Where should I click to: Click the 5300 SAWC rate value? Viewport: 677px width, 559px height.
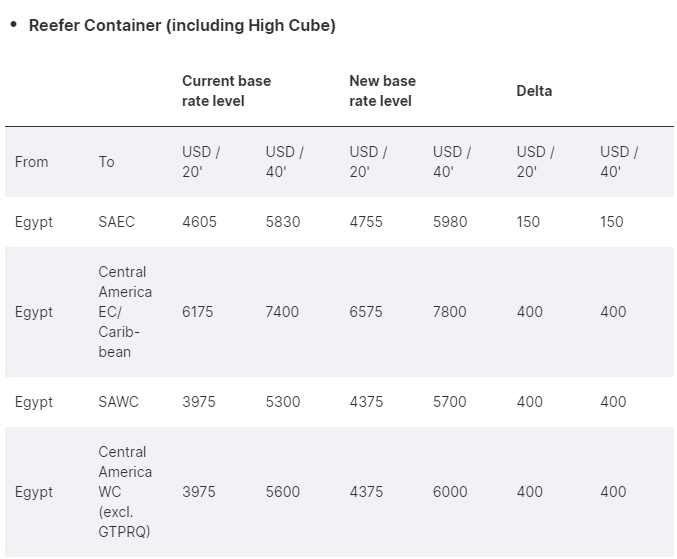283,402
